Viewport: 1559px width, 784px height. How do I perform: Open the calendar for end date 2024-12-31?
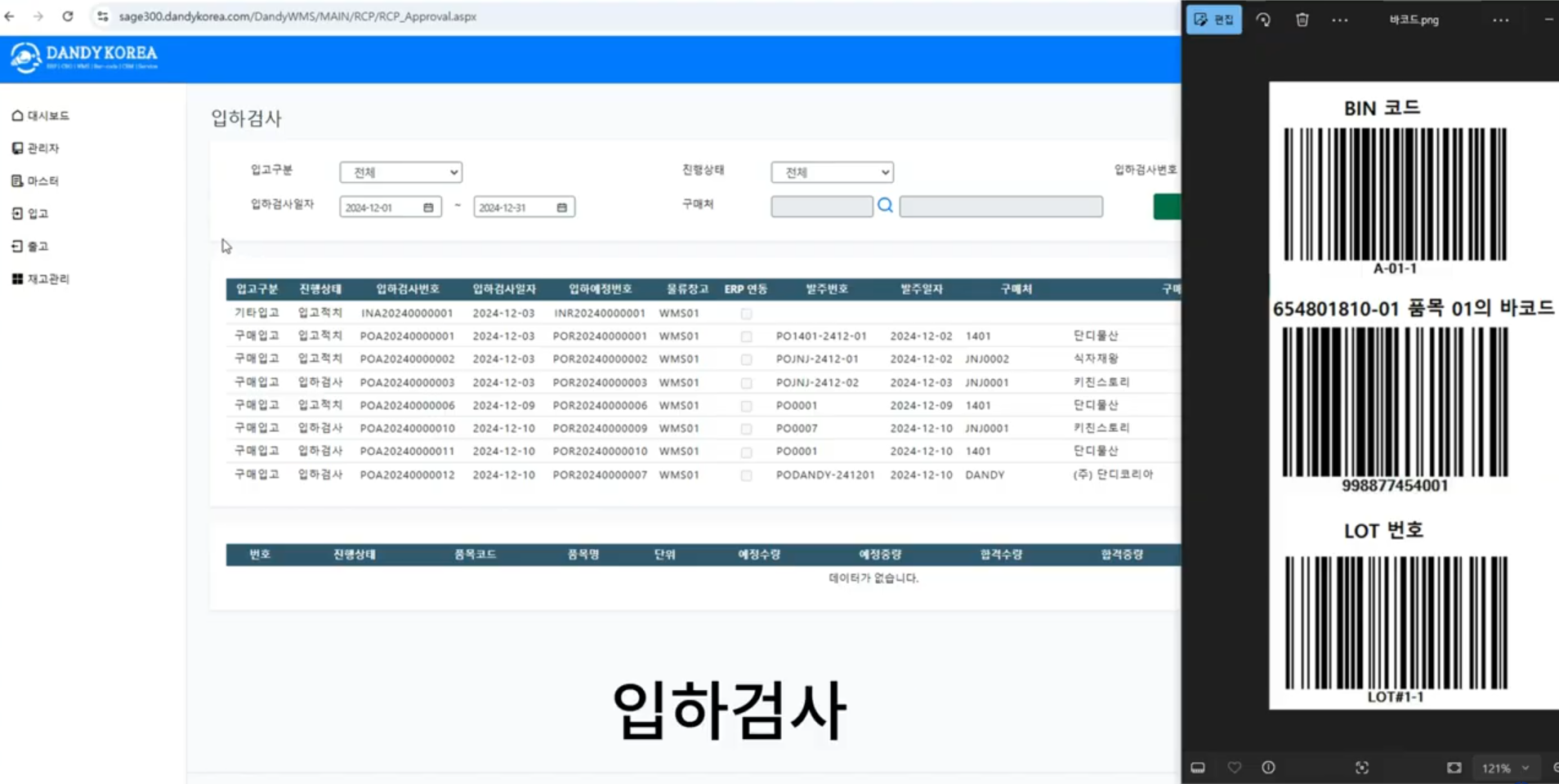pos(562,207)
